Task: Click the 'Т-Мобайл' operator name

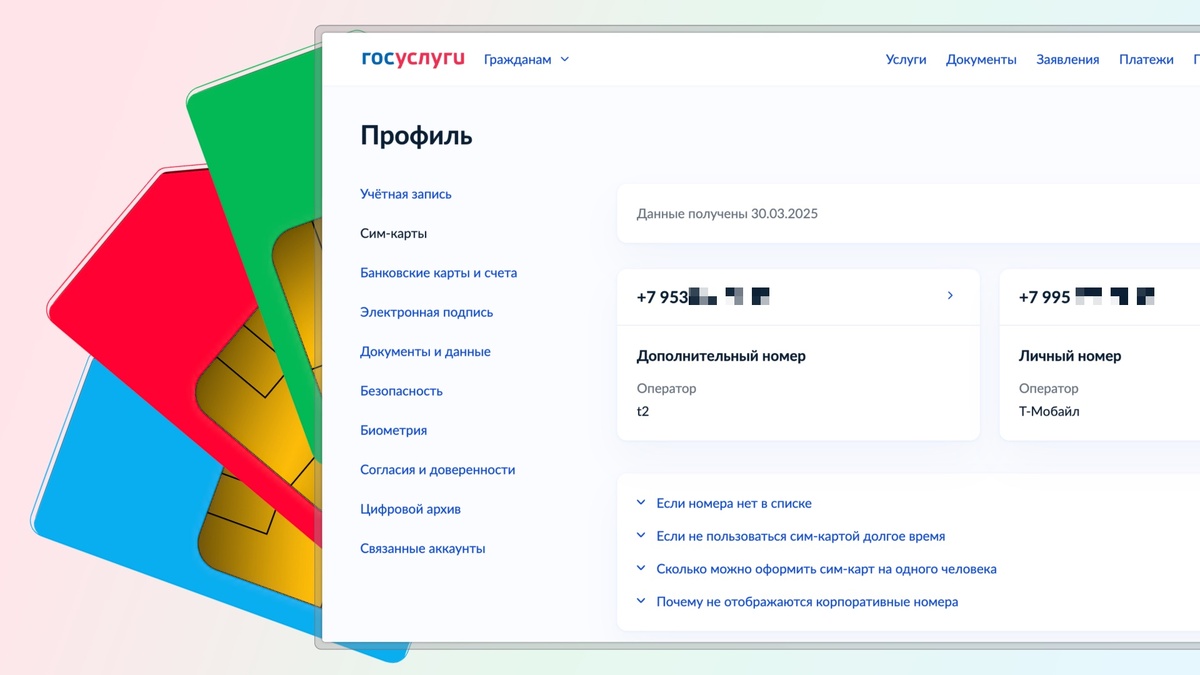Action: (x=1049, y=411)
